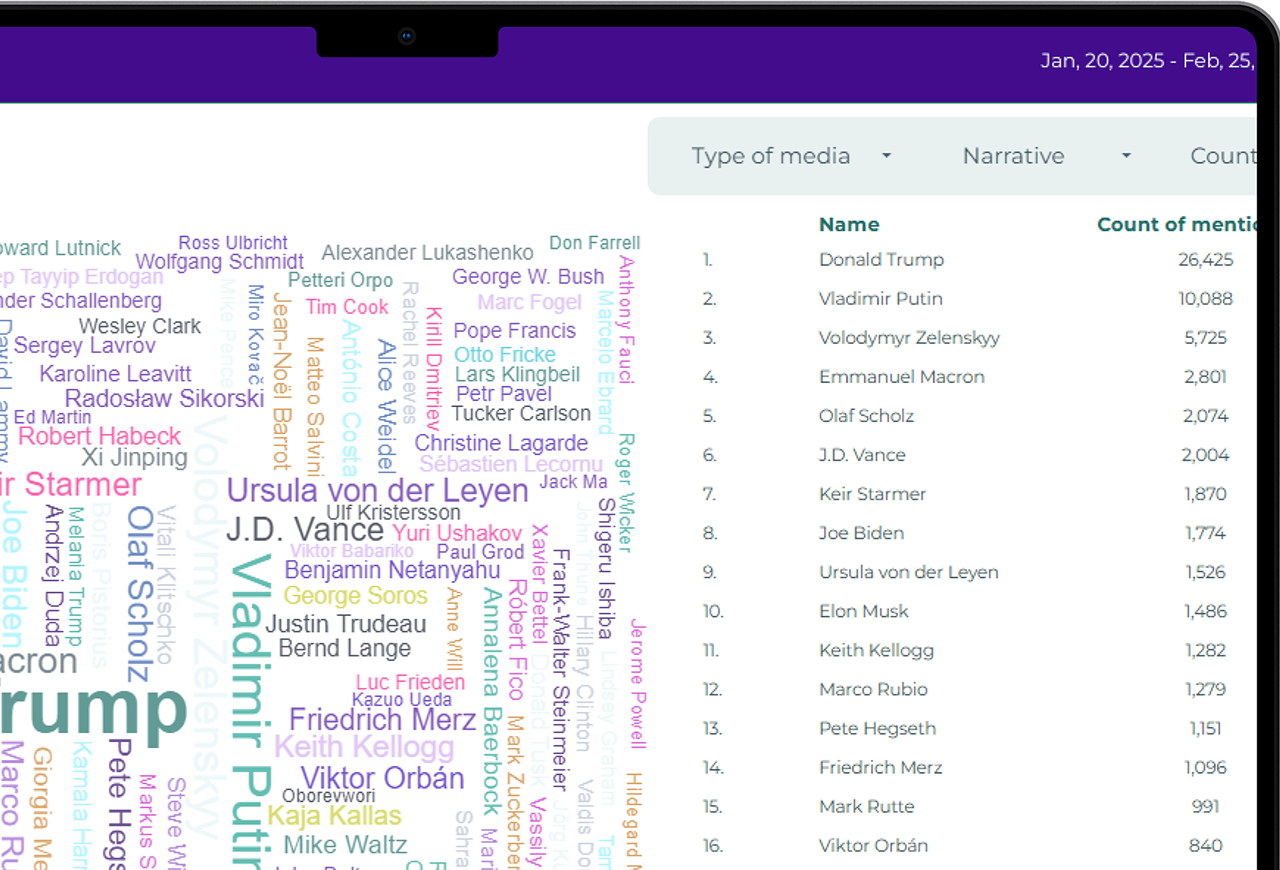This screenshot has height=870, width=1280.
Task: Click Ursula von der Leyen in word cloud
Action: [x=377, y=491]
